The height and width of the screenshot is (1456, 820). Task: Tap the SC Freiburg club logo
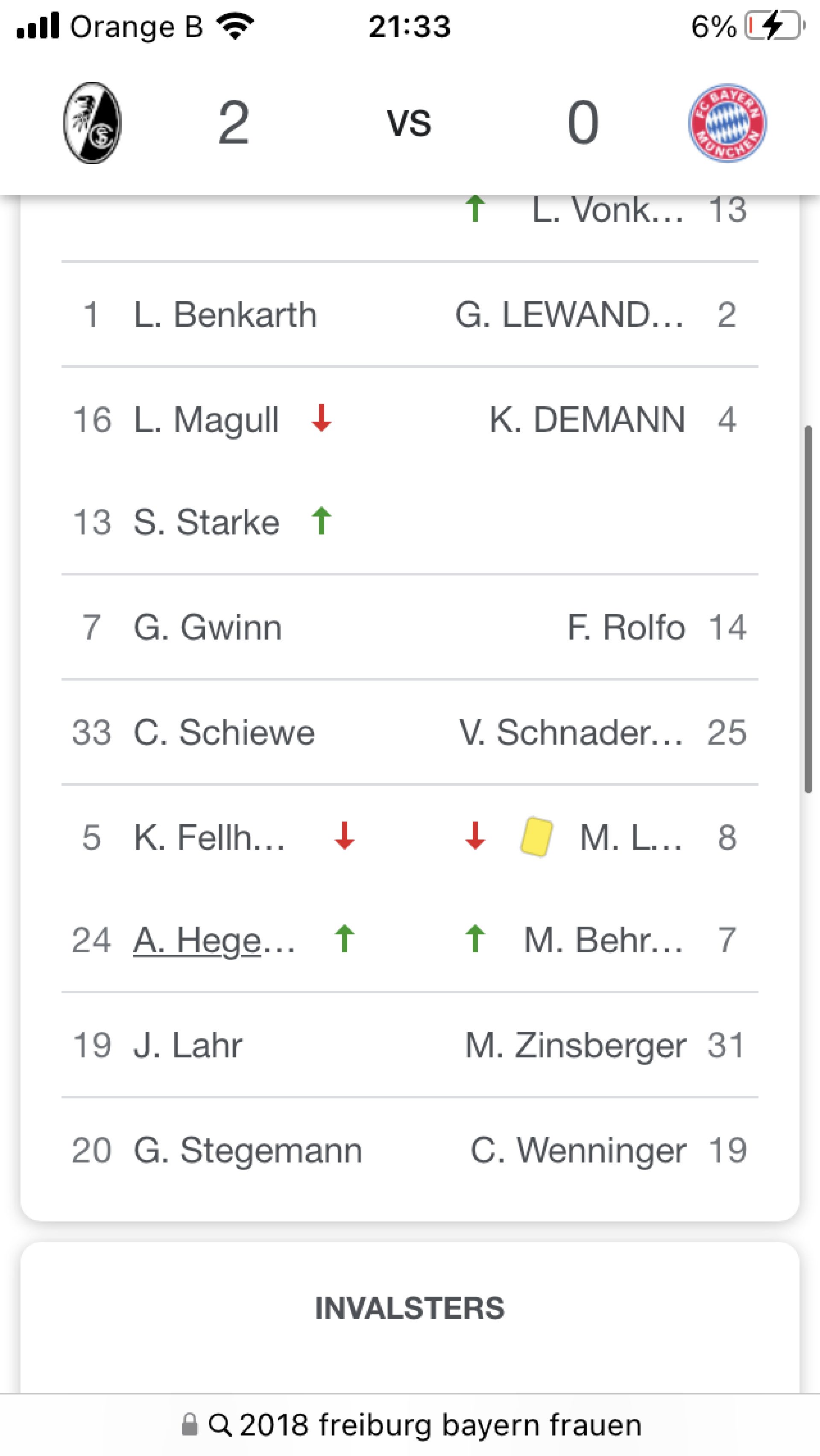click(91, 123)
